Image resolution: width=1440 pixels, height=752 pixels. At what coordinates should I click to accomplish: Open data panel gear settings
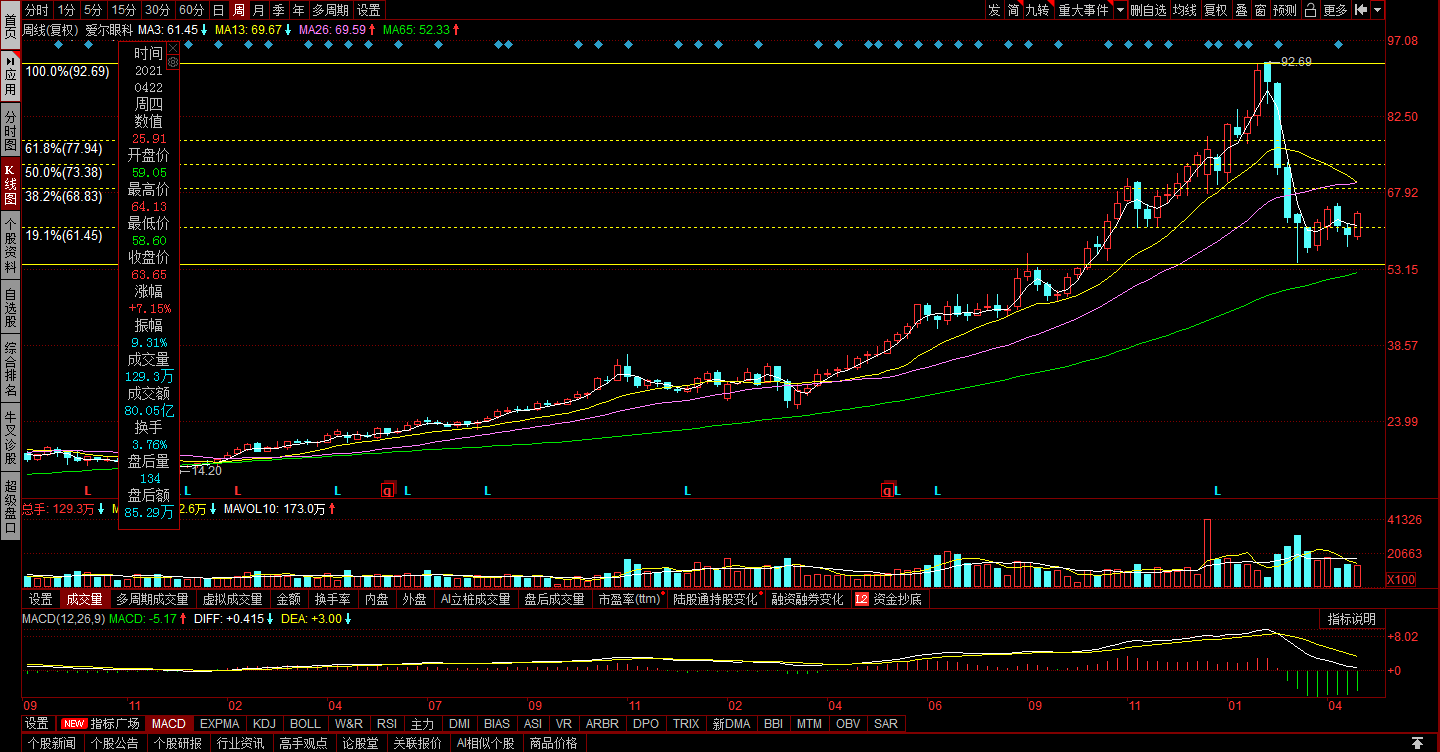pyautogui.click(x=172, y=62)
